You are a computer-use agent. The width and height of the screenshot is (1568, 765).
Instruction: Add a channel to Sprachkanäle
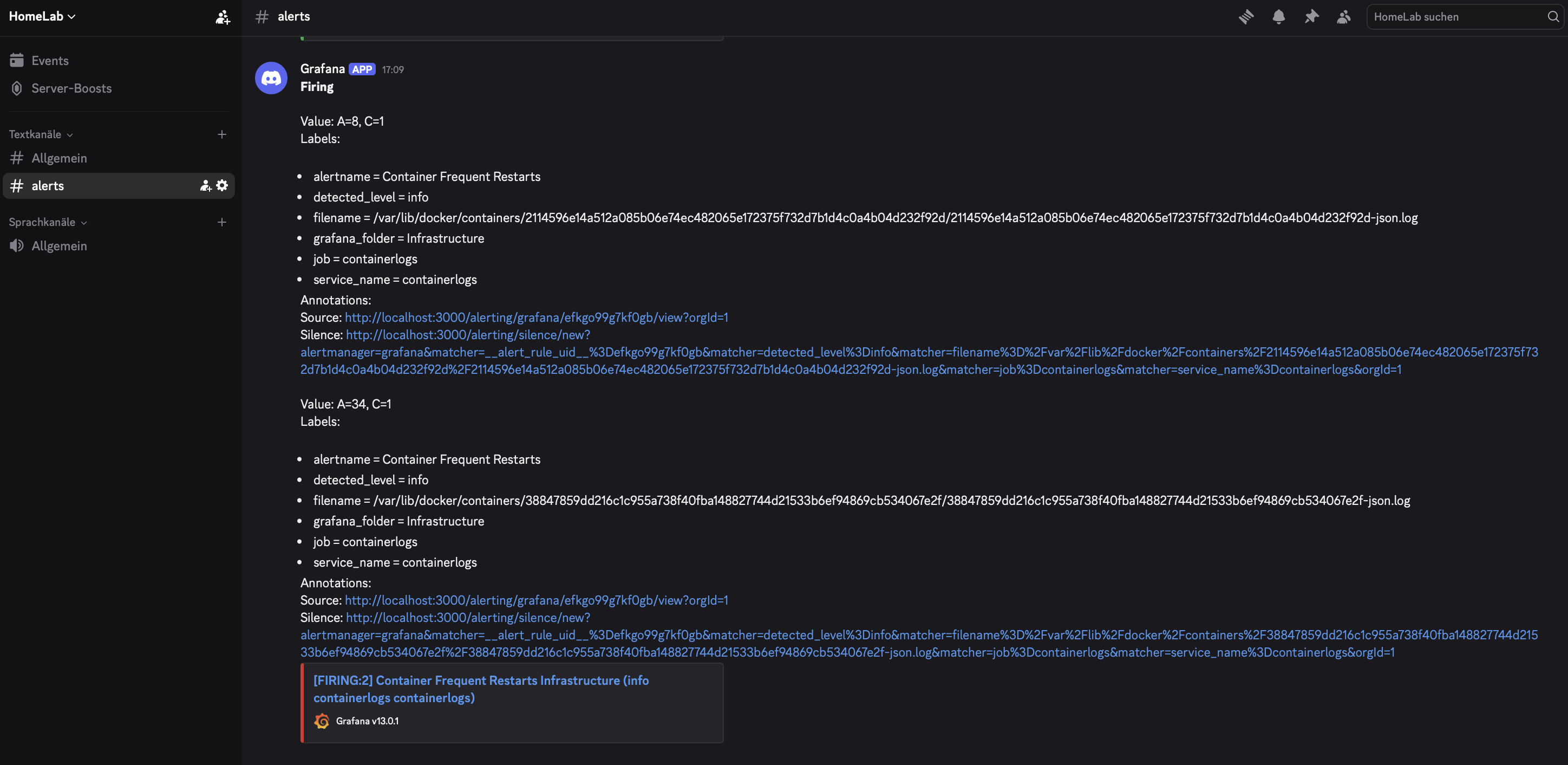pyautogui.click(x=222, y=222)
